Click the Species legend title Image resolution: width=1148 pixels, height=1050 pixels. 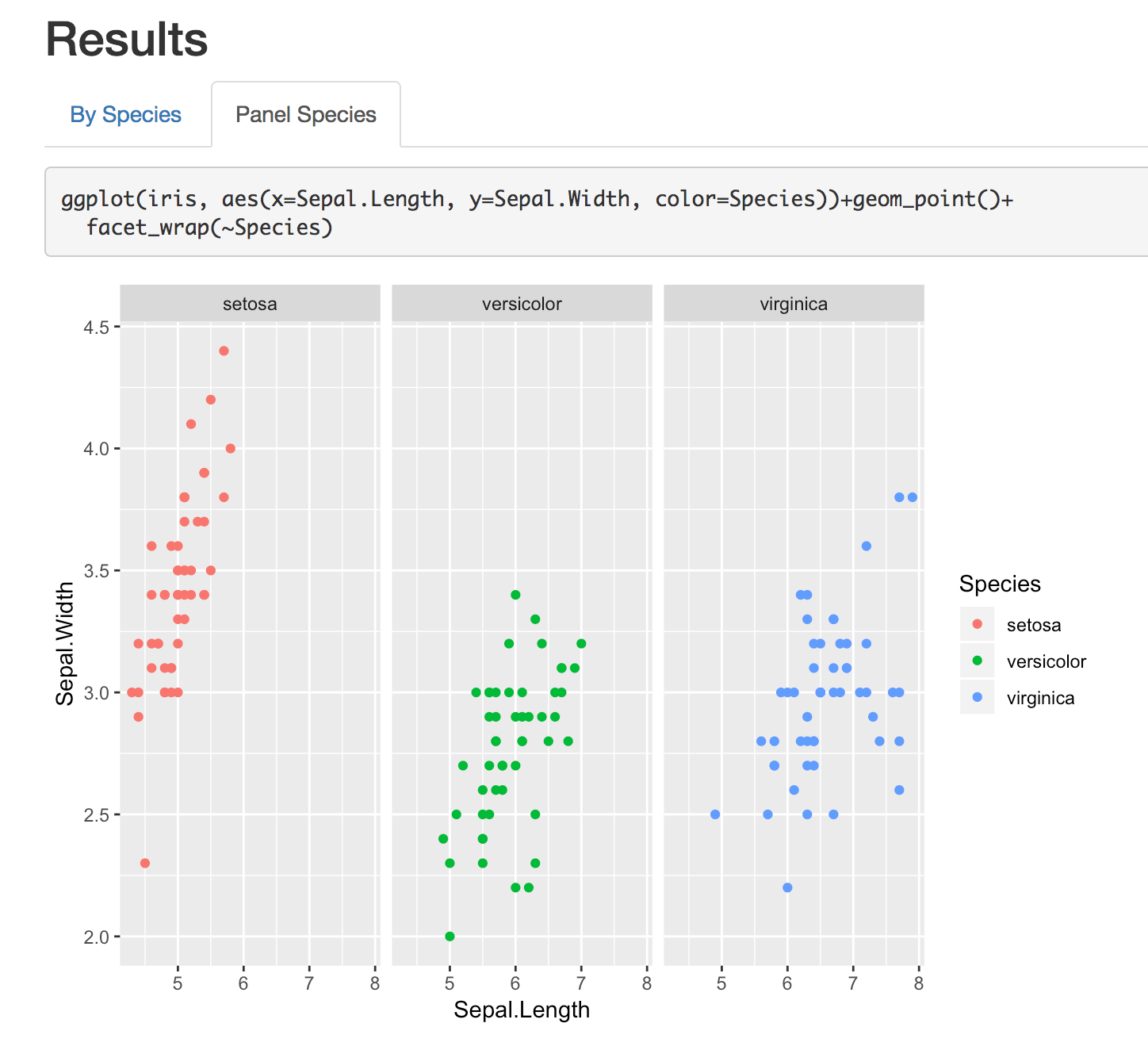click(1000, 584)
